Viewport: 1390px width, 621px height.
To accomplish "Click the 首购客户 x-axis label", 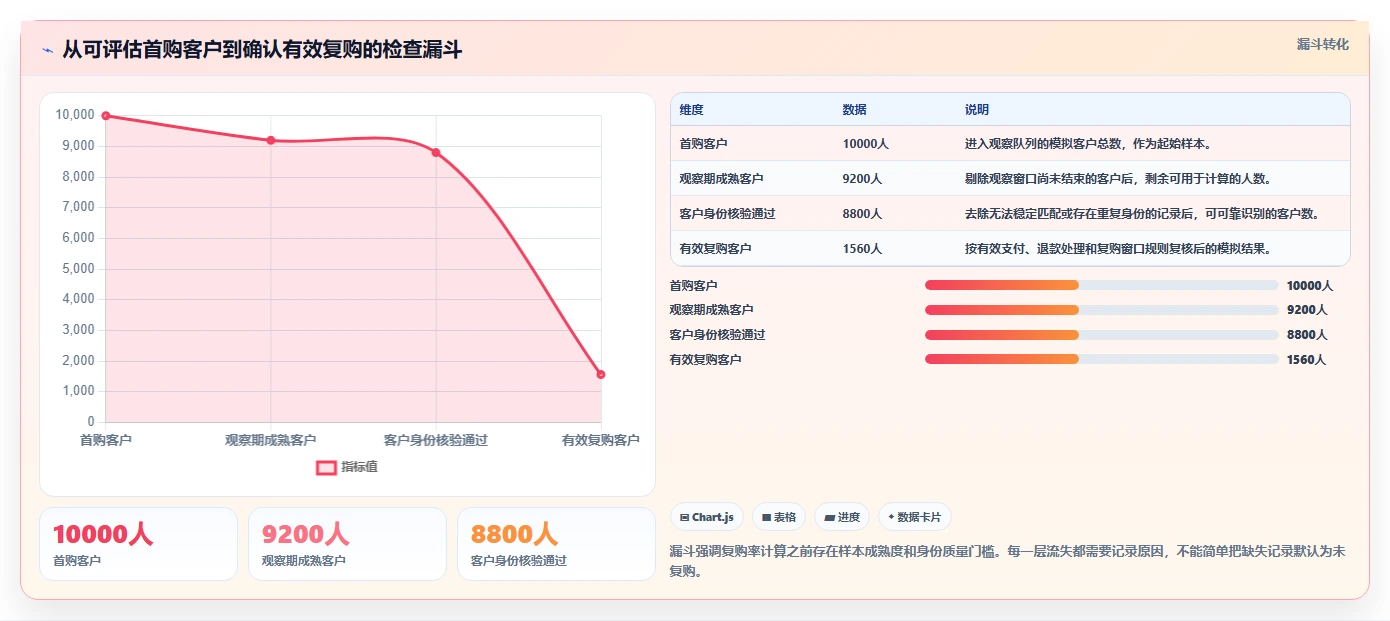I will click(x=106, y=440).
